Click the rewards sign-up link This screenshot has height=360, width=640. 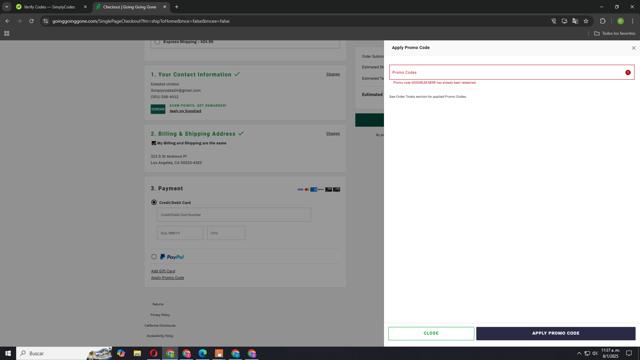point(185,111)
